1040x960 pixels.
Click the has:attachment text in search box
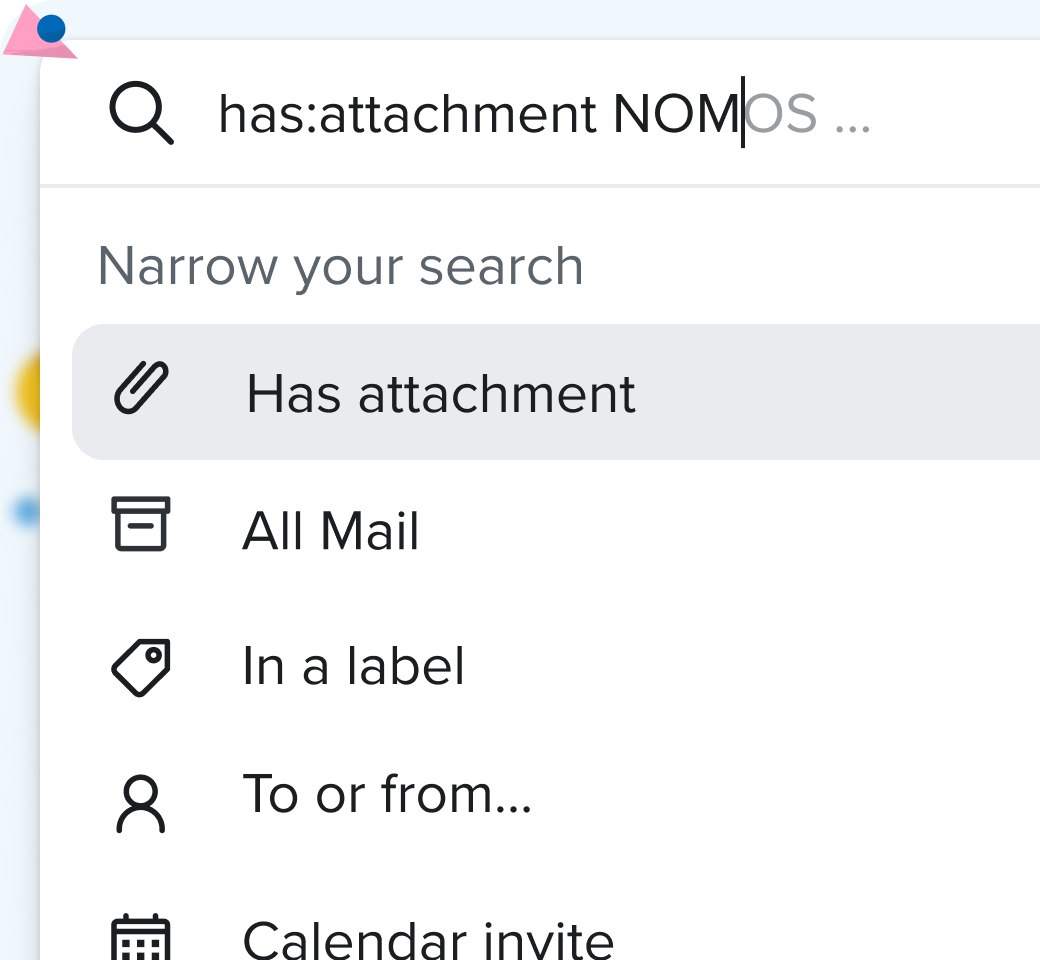tap(406, 114)
